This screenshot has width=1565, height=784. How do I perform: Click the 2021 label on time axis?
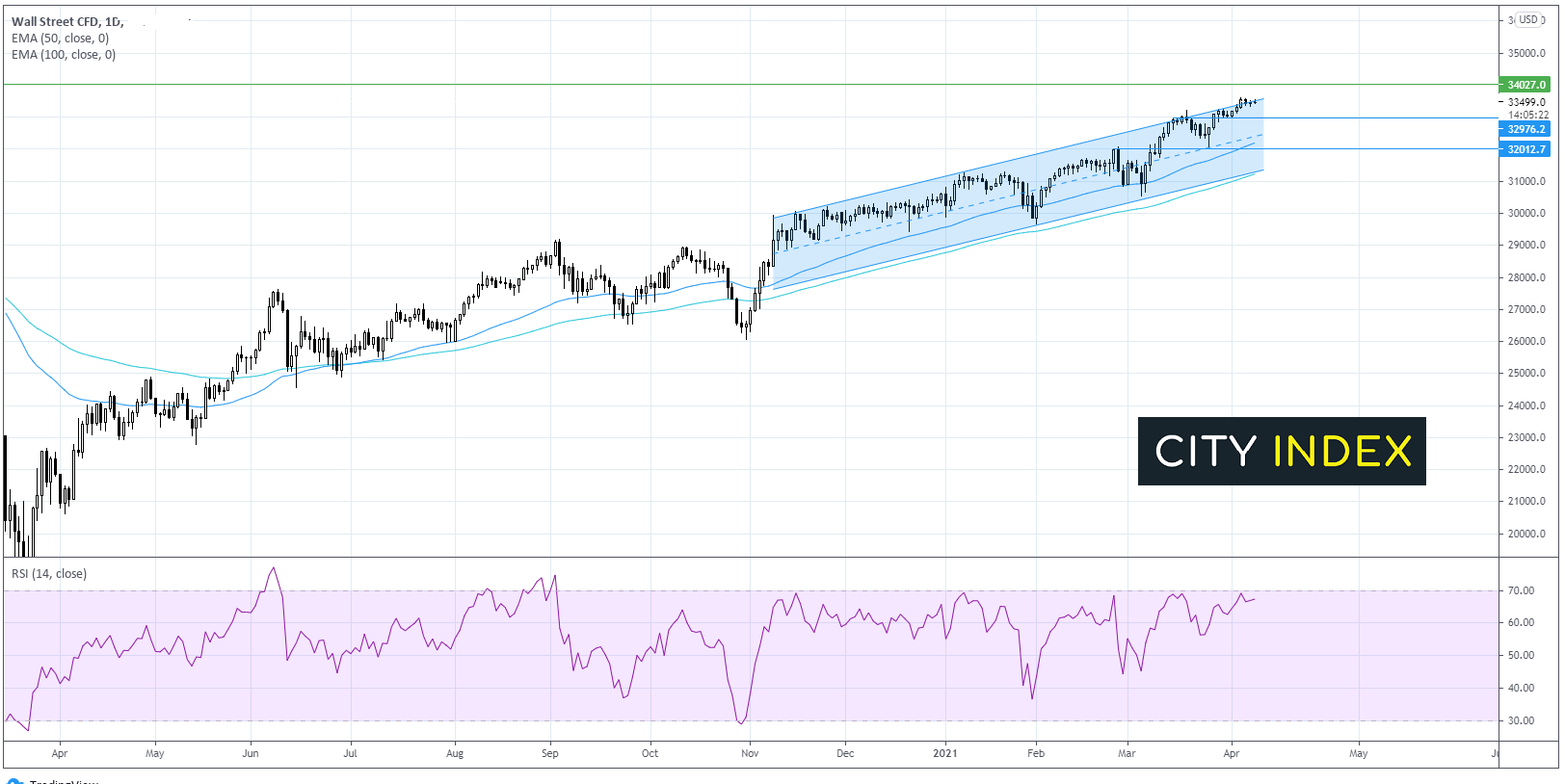[x=945, y=753]
